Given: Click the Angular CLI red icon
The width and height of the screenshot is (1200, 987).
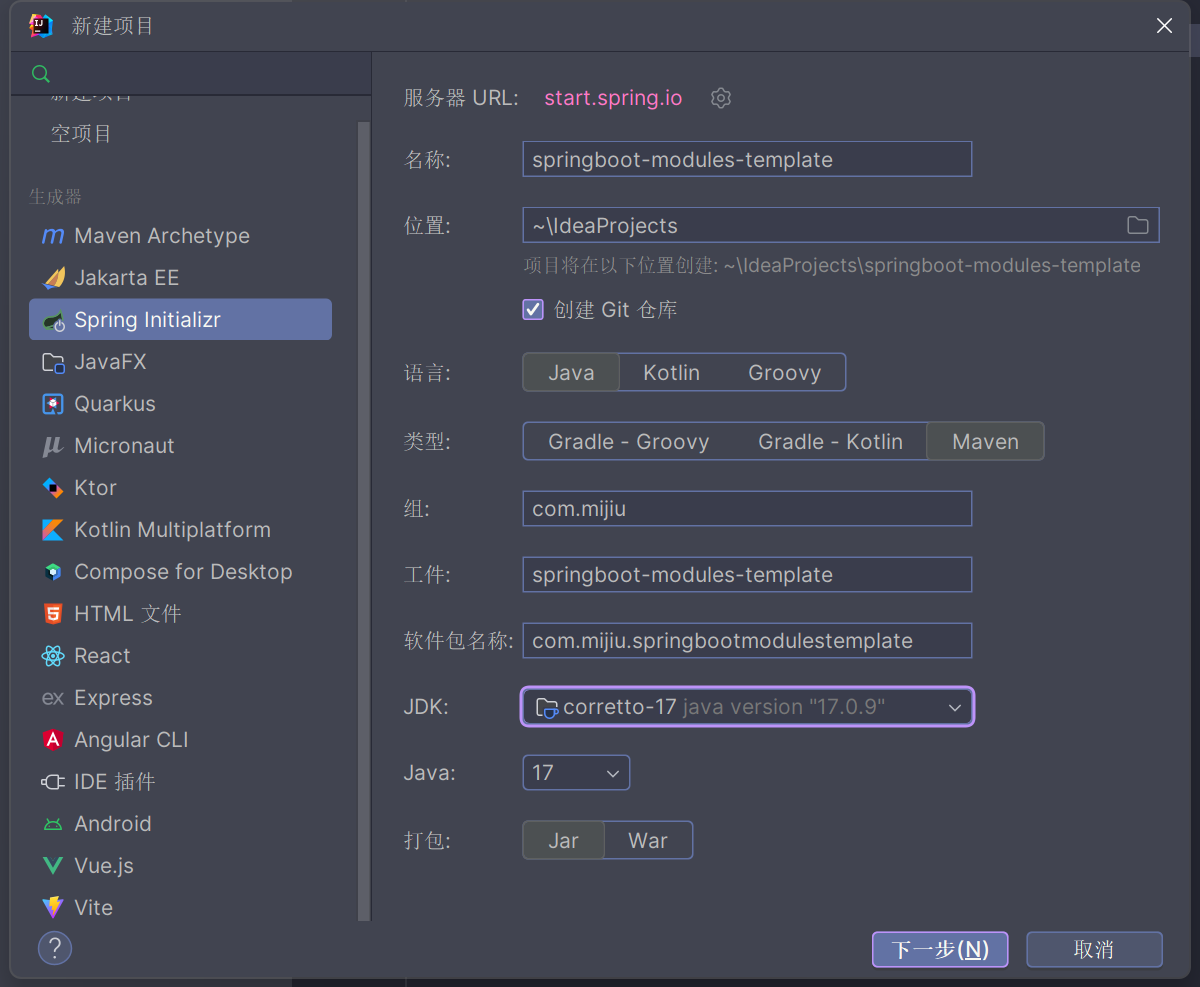Looking at the screenshot, I should click(53, 740).
